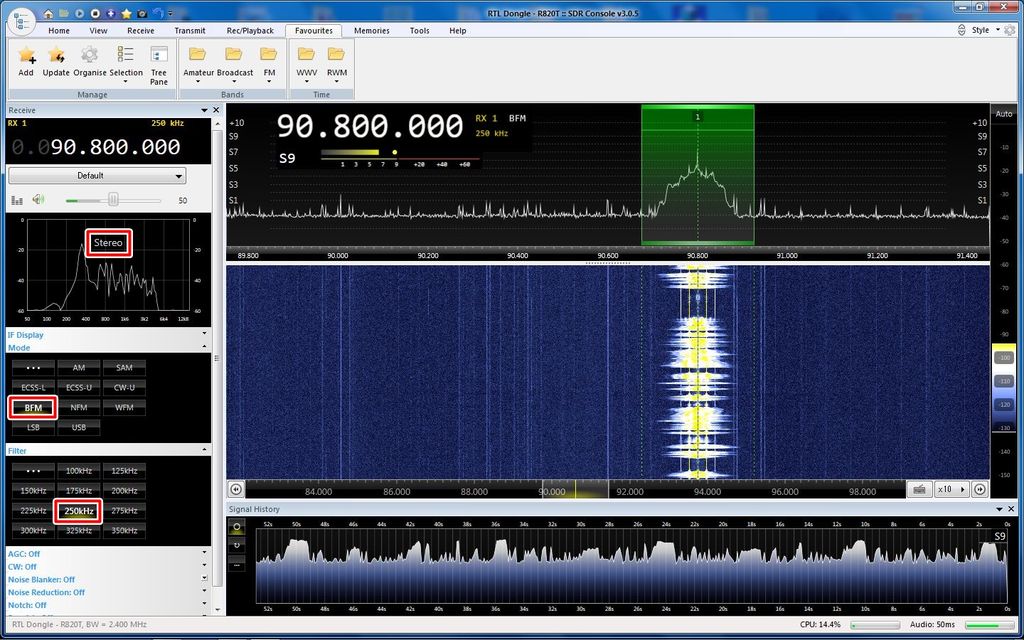The width and height of the screenshot is (1024, 640).
Task: Open the WWV time folder dropdown
Action: pos(307,66)
